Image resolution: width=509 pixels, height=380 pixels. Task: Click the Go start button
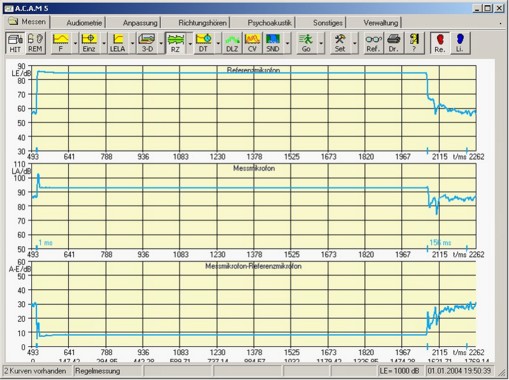306,43
